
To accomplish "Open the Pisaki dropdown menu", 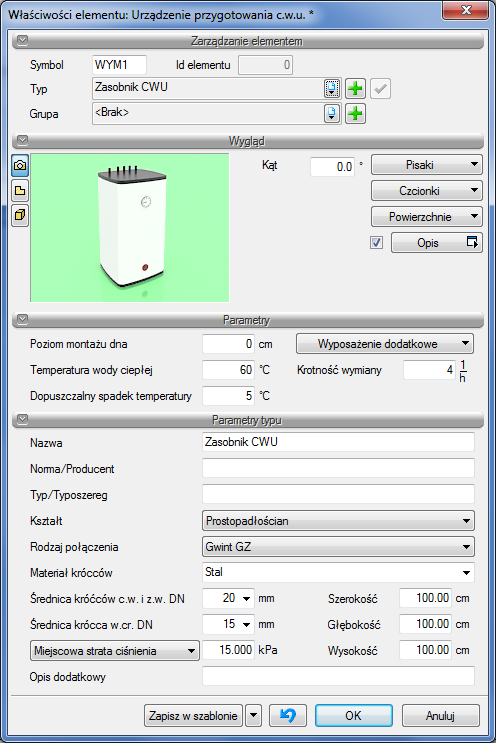I will coord(426,165).
